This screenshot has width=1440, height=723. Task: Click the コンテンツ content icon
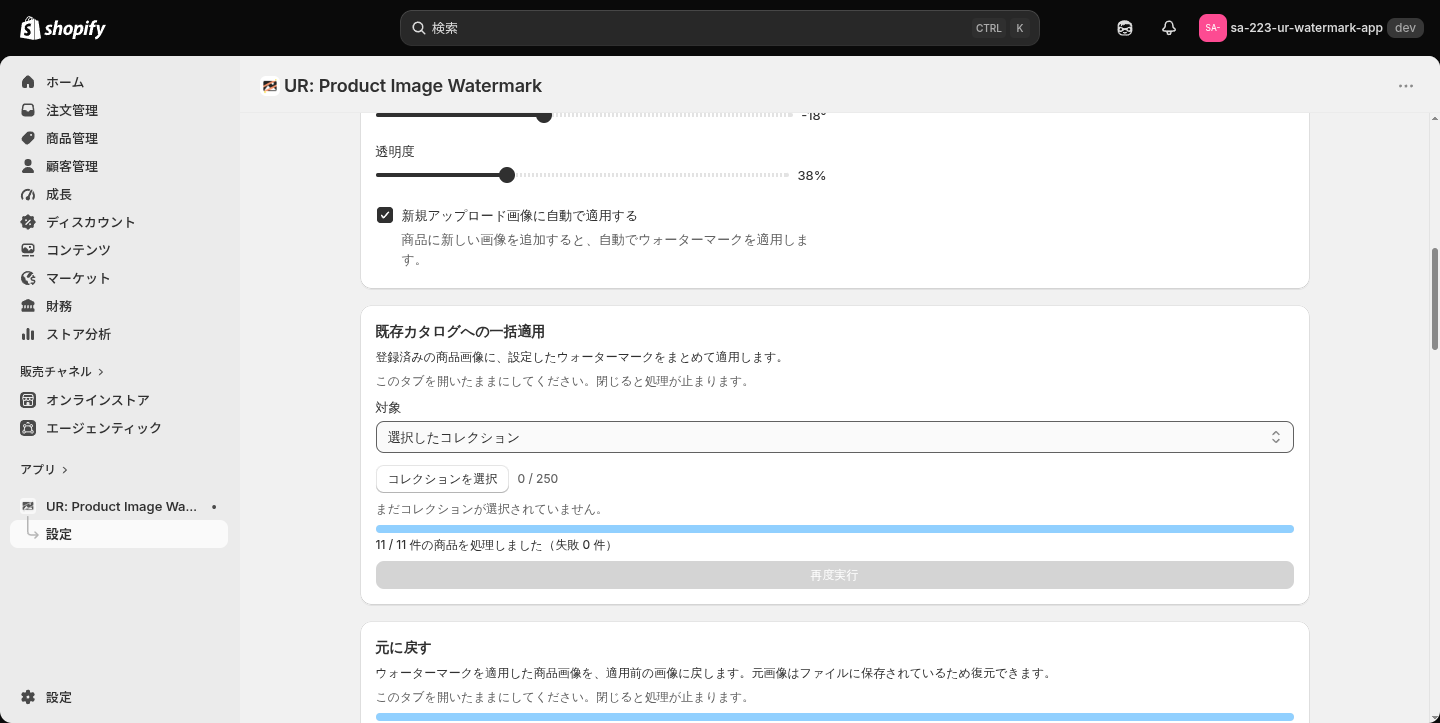(x=28, y=250)
